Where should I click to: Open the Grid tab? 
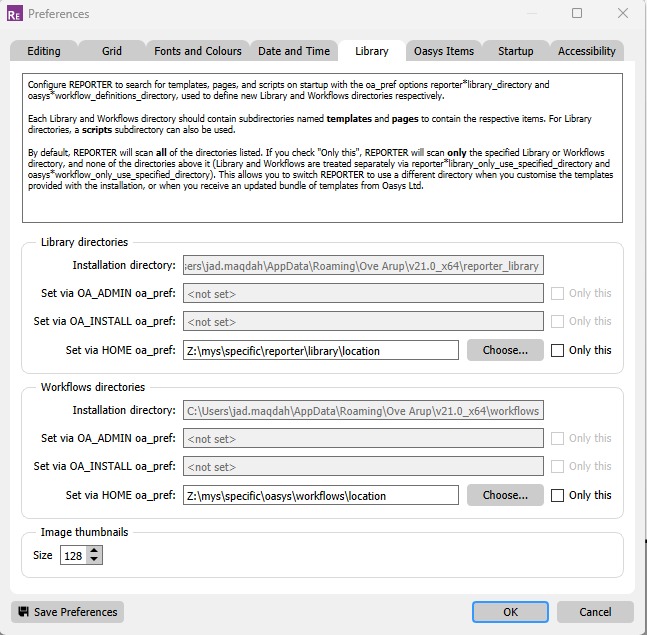pyautogui.click(x=112, y=51)
